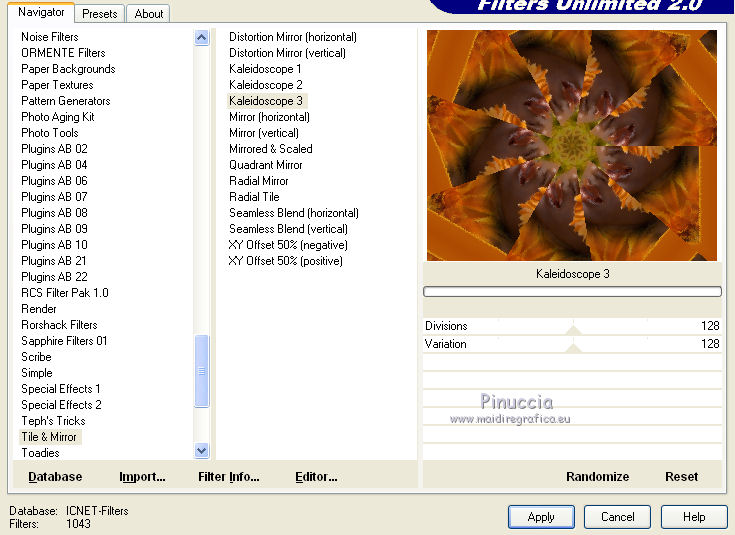Viewport: 735px width, 535px height.
Task: Choose Radial Tile filter
Action: [254, 196]
